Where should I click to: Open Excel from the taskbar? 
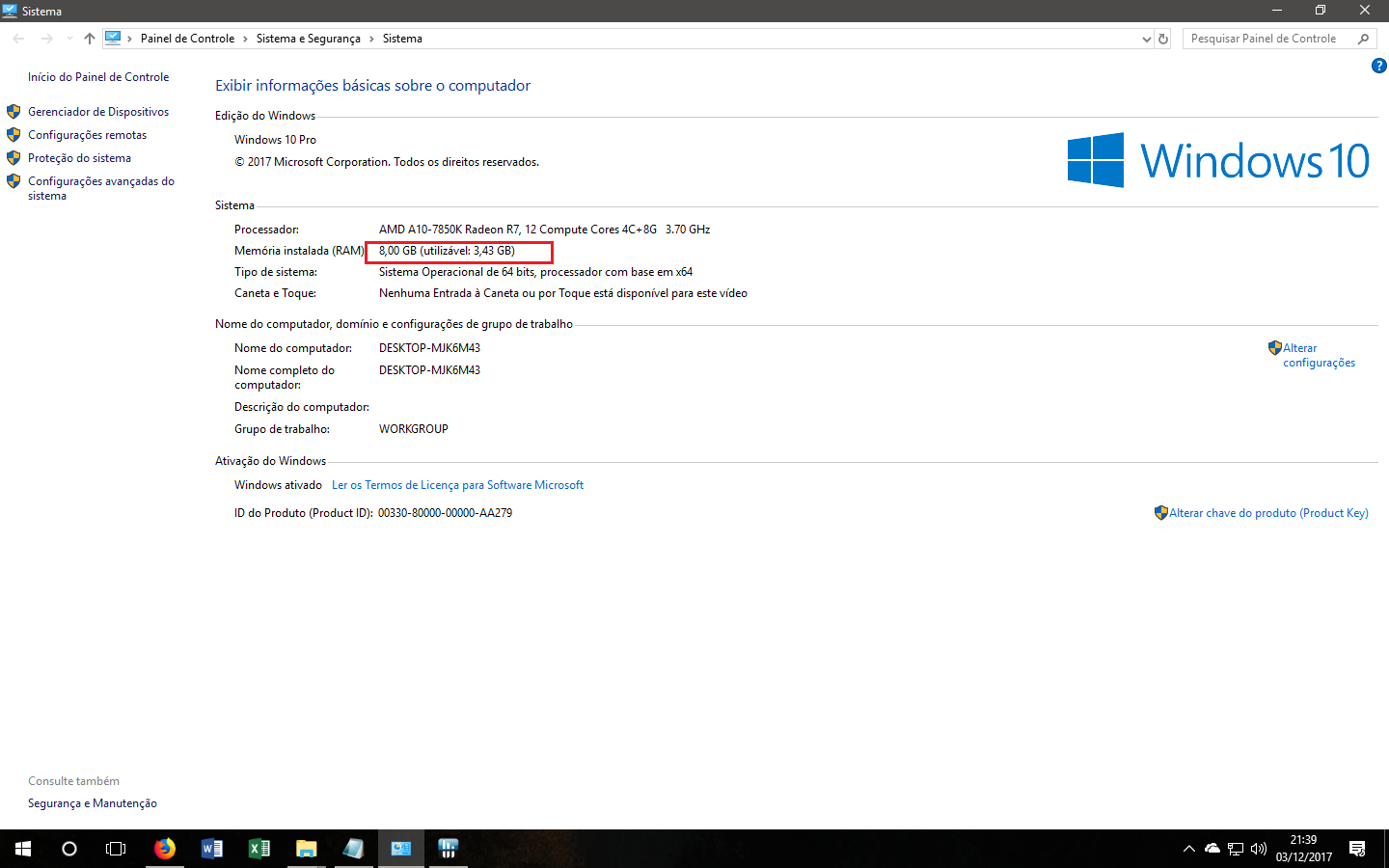click(x=259, y=849)
